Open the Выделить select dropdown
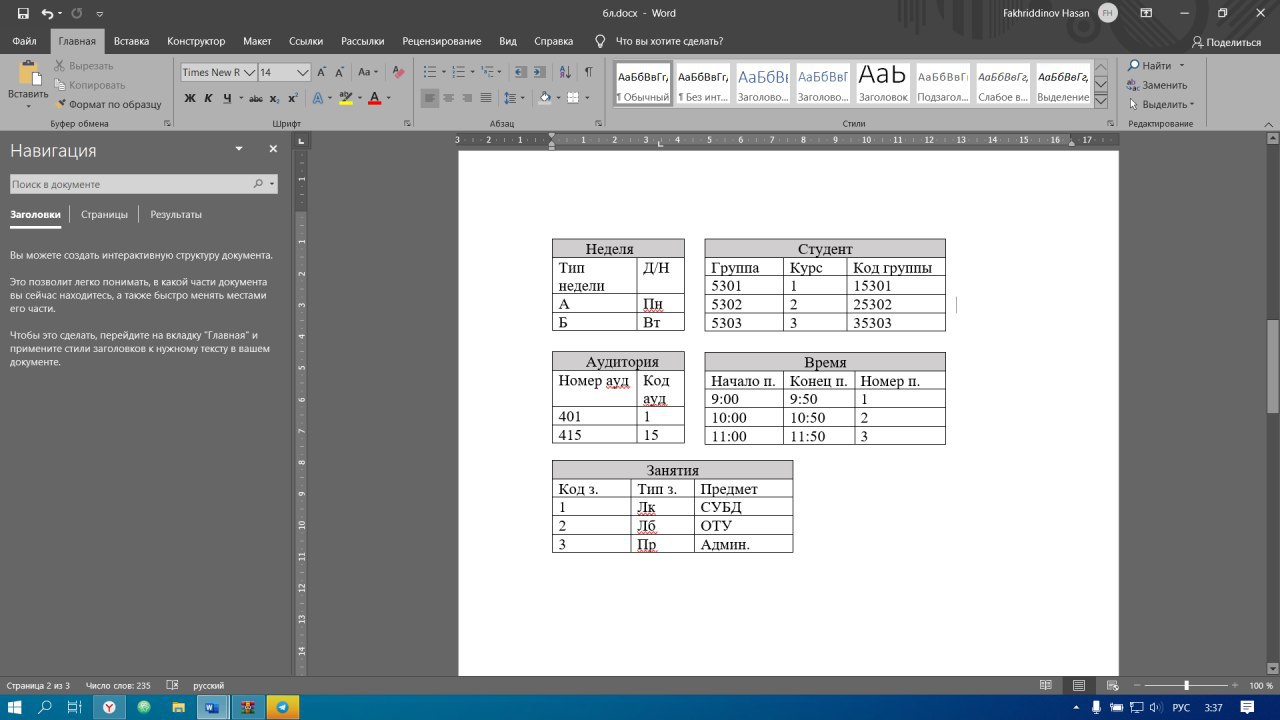This screenshot has height=720, width=1280. pyautogui.click(x=1162, y=104)
